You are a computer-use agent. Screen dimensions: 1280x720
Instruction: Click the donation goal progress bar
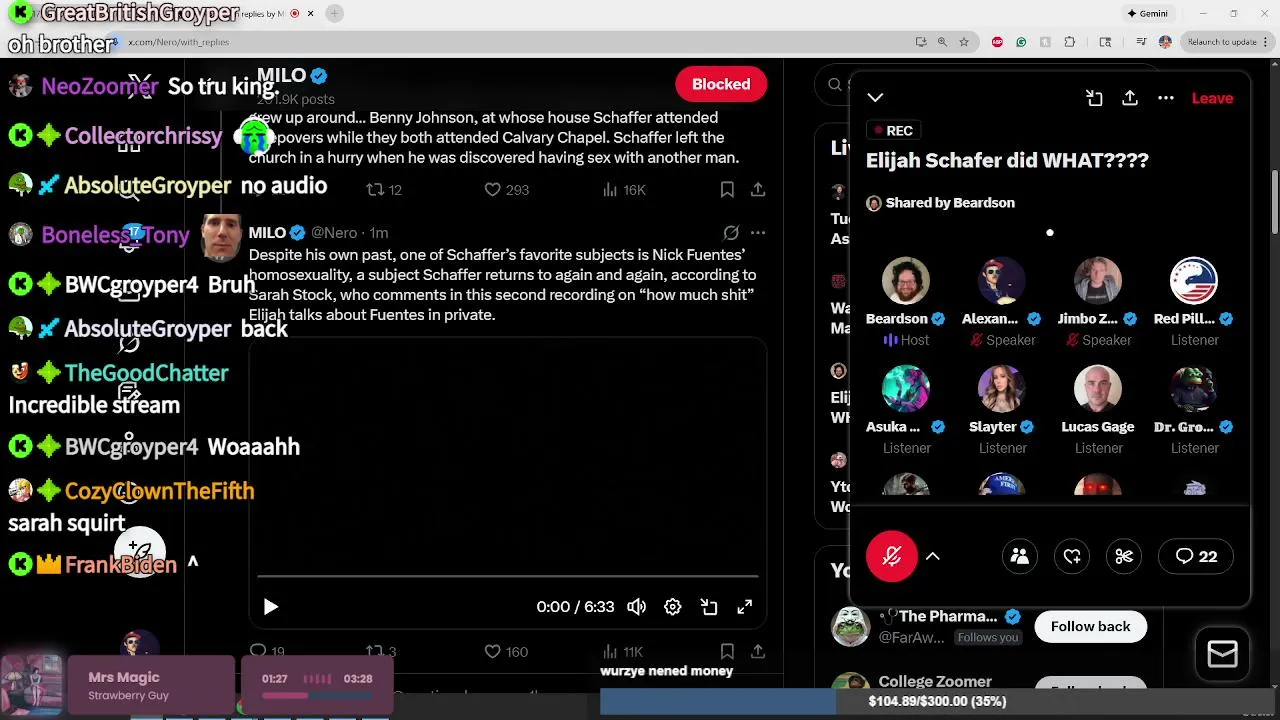[937, 701]
